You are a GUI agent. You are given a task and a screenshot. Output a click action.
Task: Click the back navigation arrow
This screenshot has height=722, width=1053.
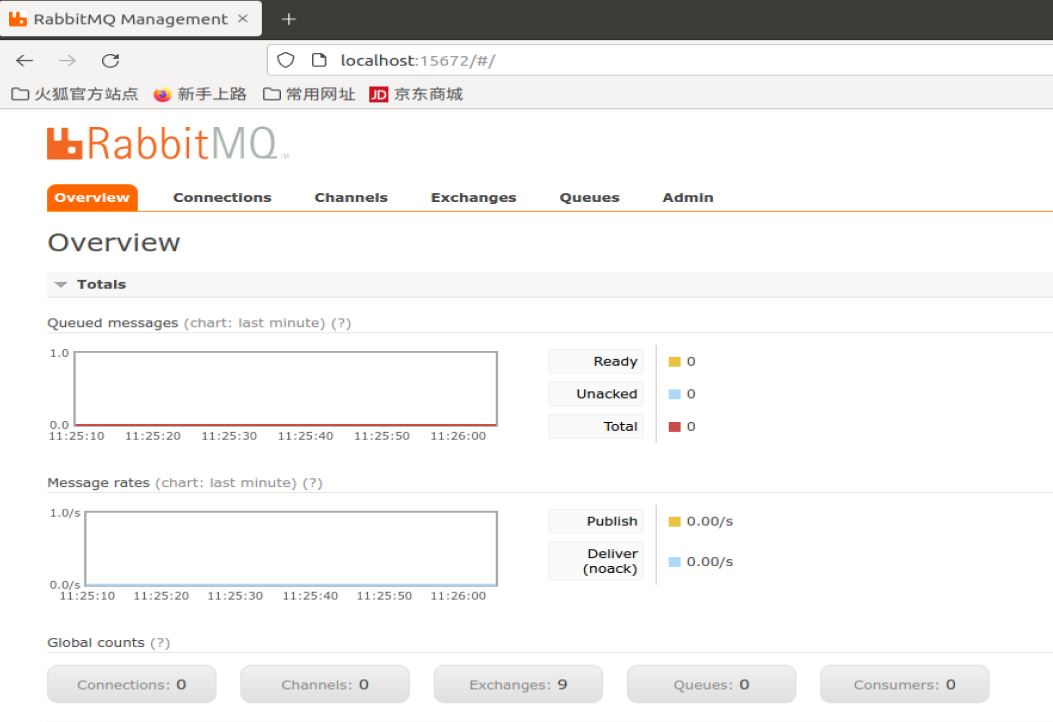tap(24, 59)
